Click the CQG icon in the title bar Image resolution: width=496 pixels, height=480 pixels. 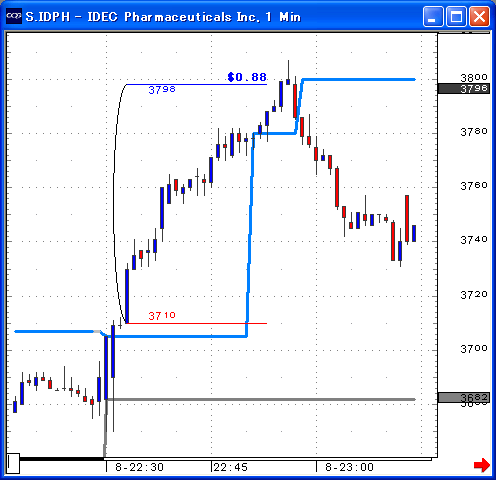click(x=14, y=16)
